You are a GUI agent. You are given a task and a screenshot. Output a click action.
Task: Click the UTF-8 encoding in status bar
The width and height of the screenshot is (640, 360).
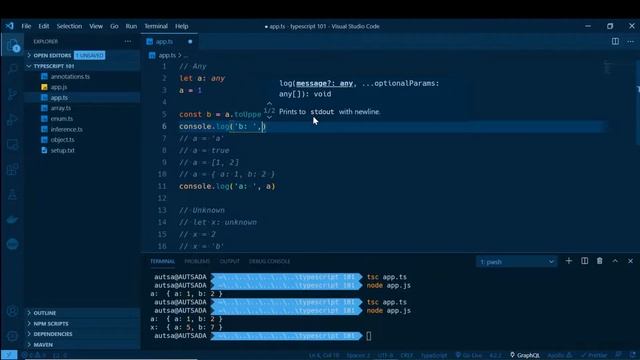coord(385,355)
